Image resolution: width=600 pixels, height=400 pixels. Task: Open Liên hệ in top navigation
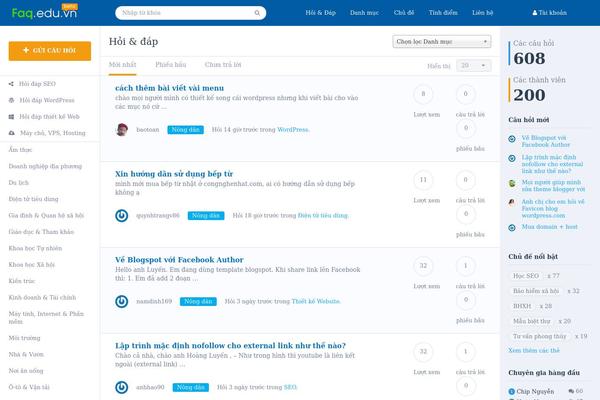click(483, 13)
